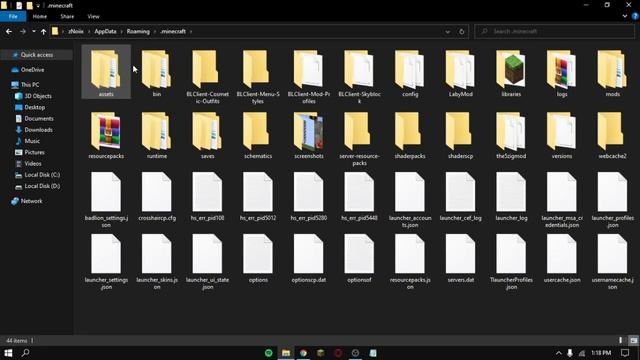Select the launcher_accounts.json file

point(410,199)
